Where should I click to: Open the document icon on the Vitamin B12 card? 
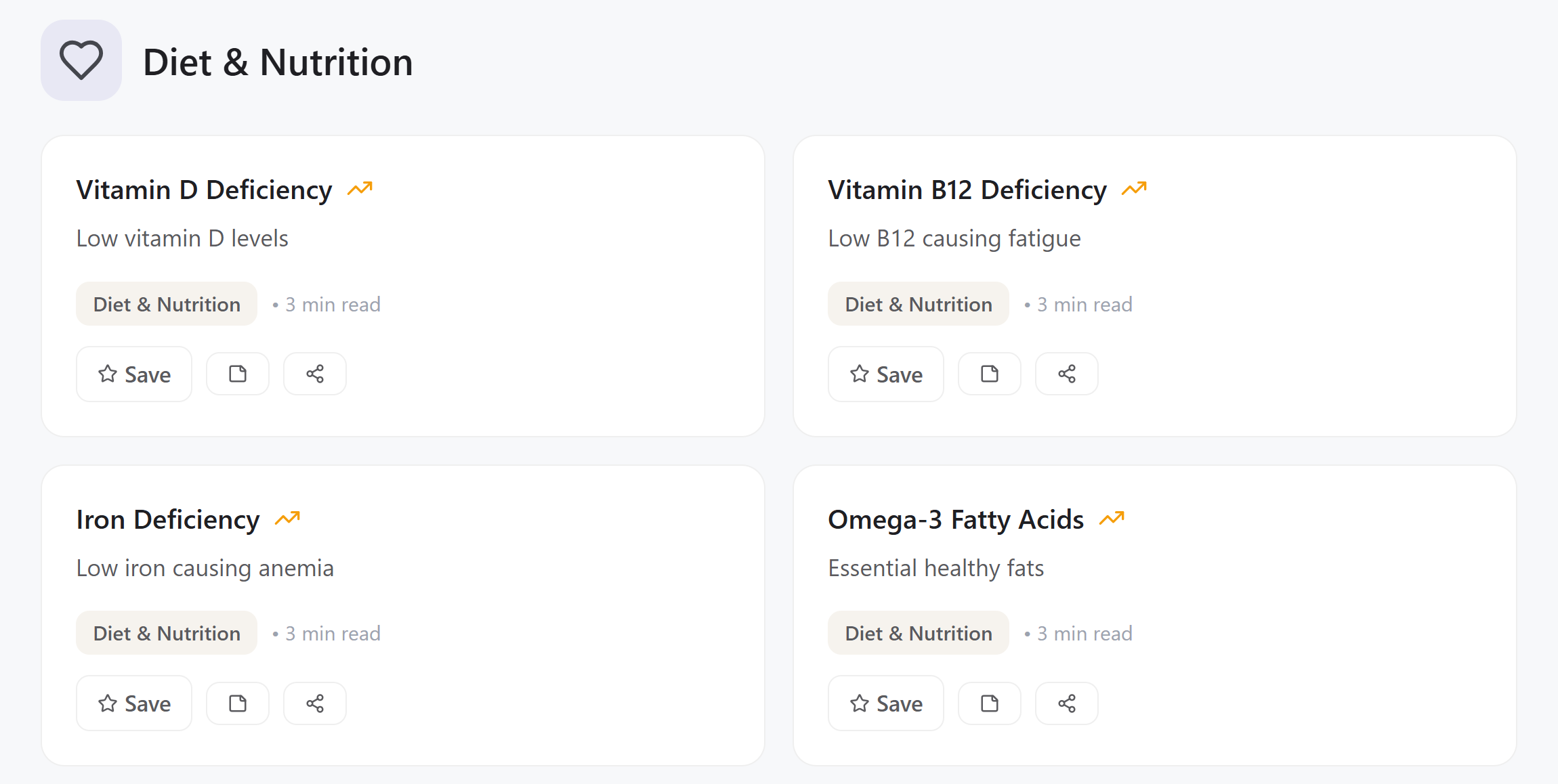(x=989, y=374)
